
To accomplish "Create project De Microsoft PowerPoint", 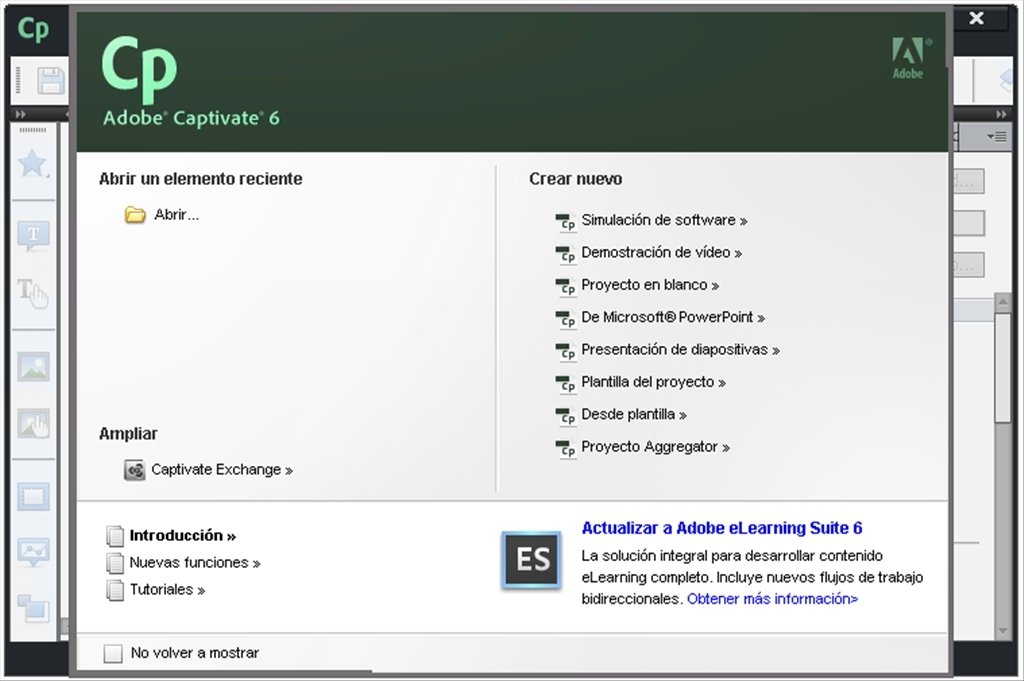I will pos(673,317).
